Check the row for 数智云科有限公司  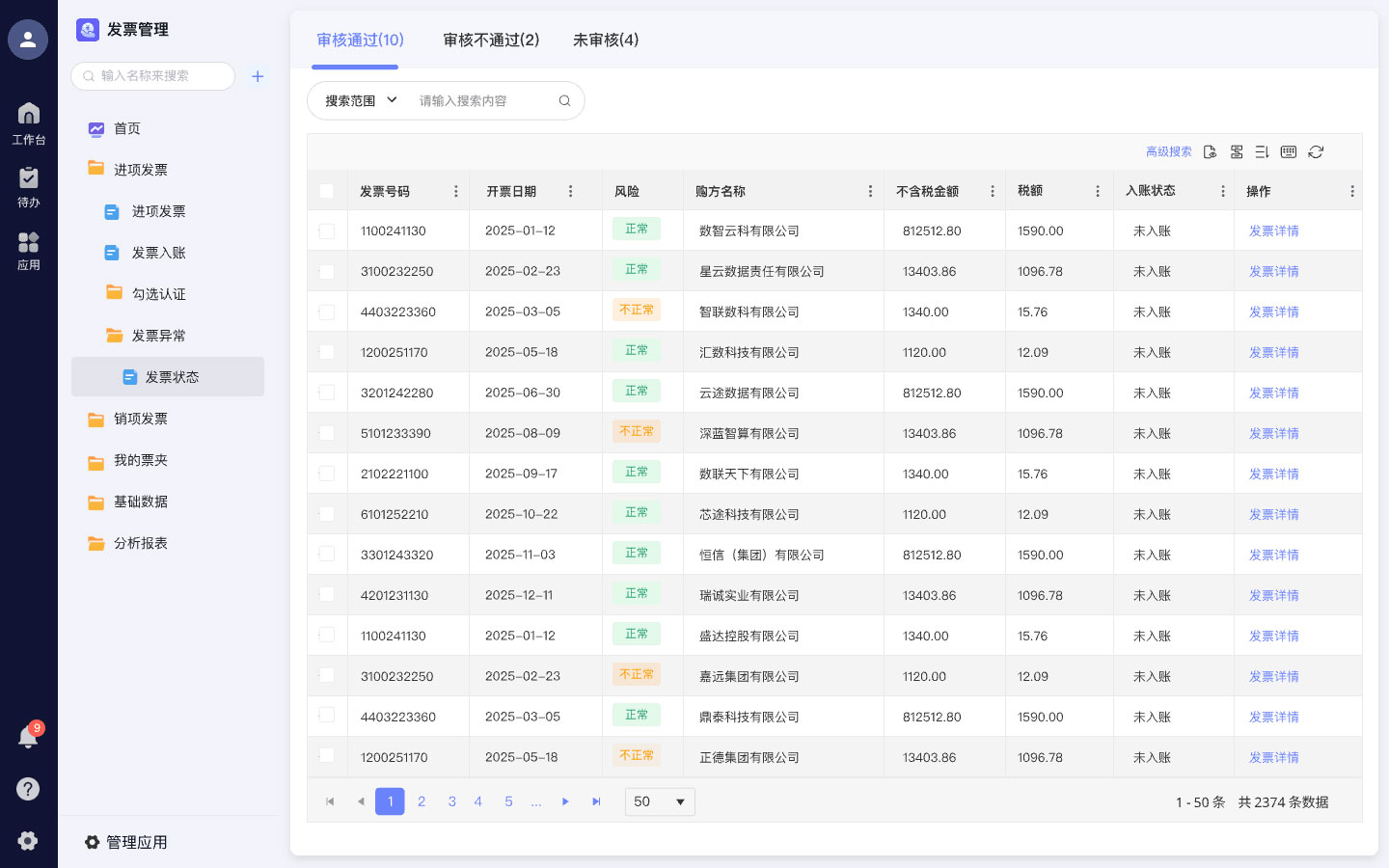coord(327,231)
